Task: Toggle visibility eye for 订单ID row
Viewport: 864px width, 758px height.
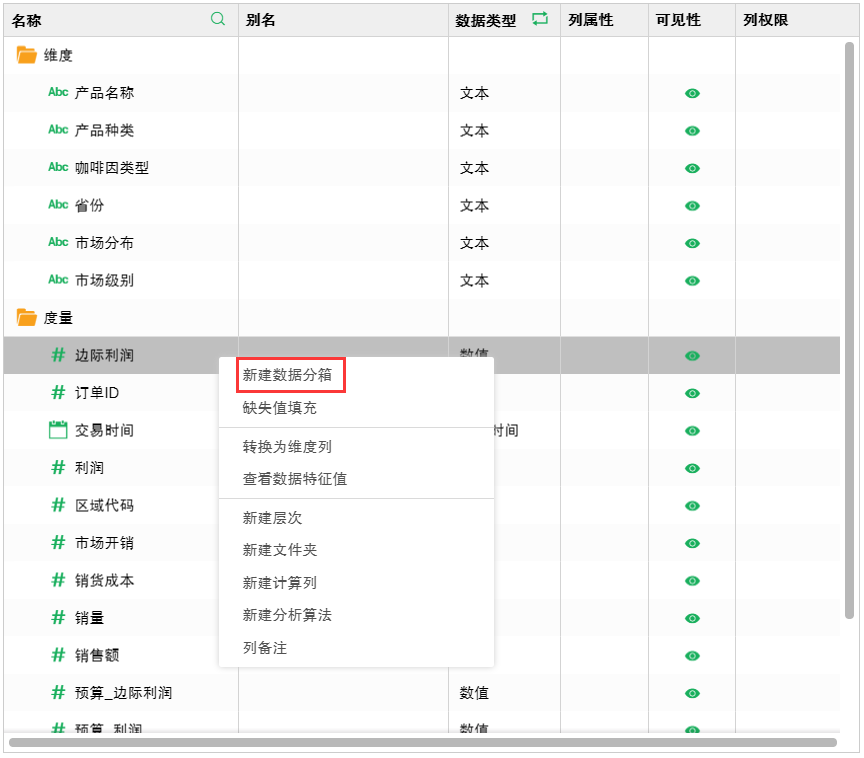Action: [x=692, y=393]
